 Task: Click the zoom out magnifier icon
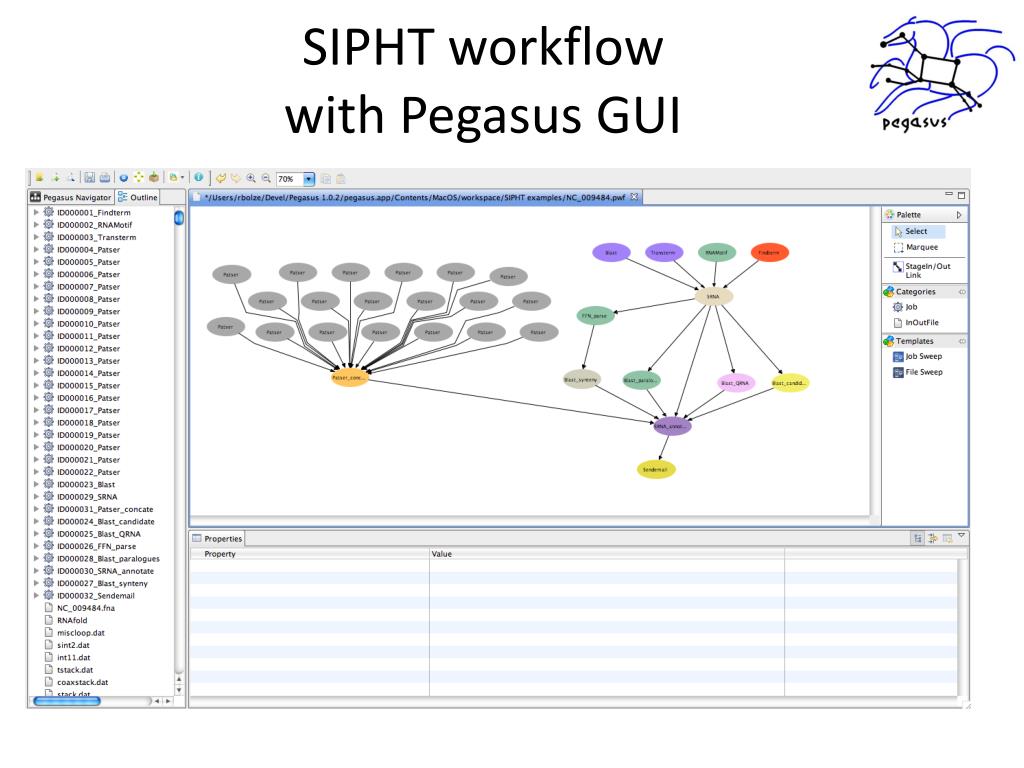266,178
